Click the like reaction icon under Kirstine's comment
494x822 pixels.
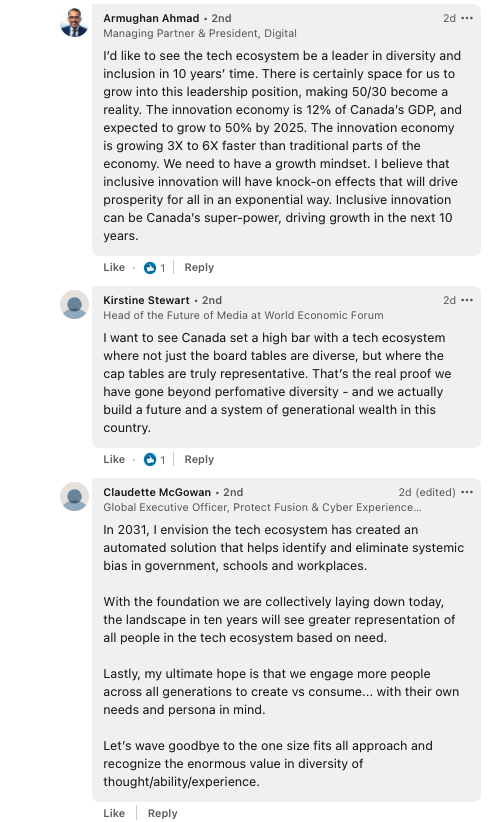[150, 460]
